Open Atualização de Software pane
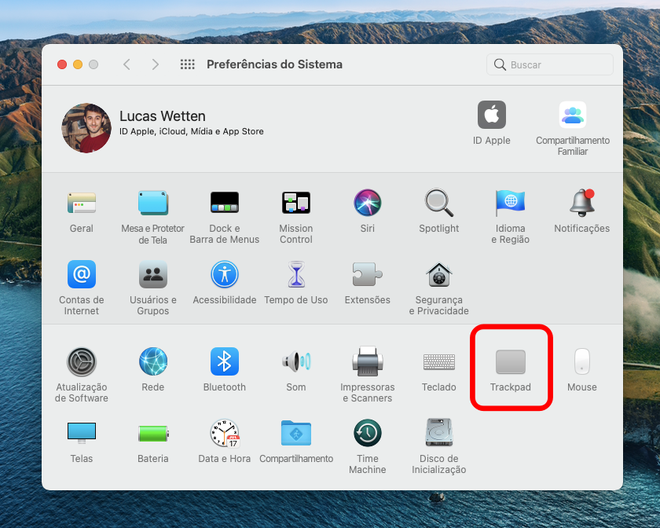 (82, 362)
